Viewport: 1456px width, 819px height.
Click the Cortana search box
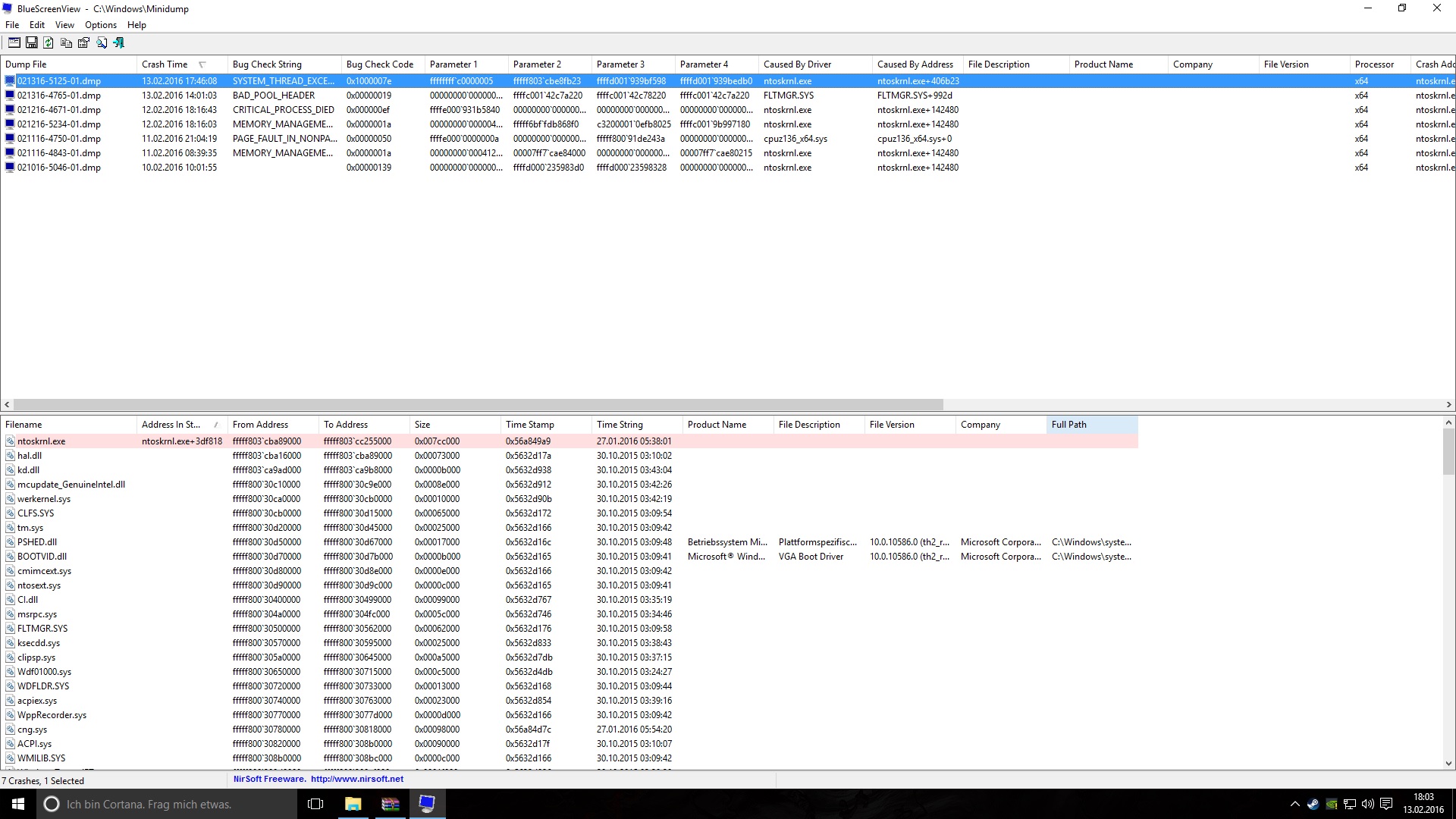pyautogui.click(x=149, y=804)
